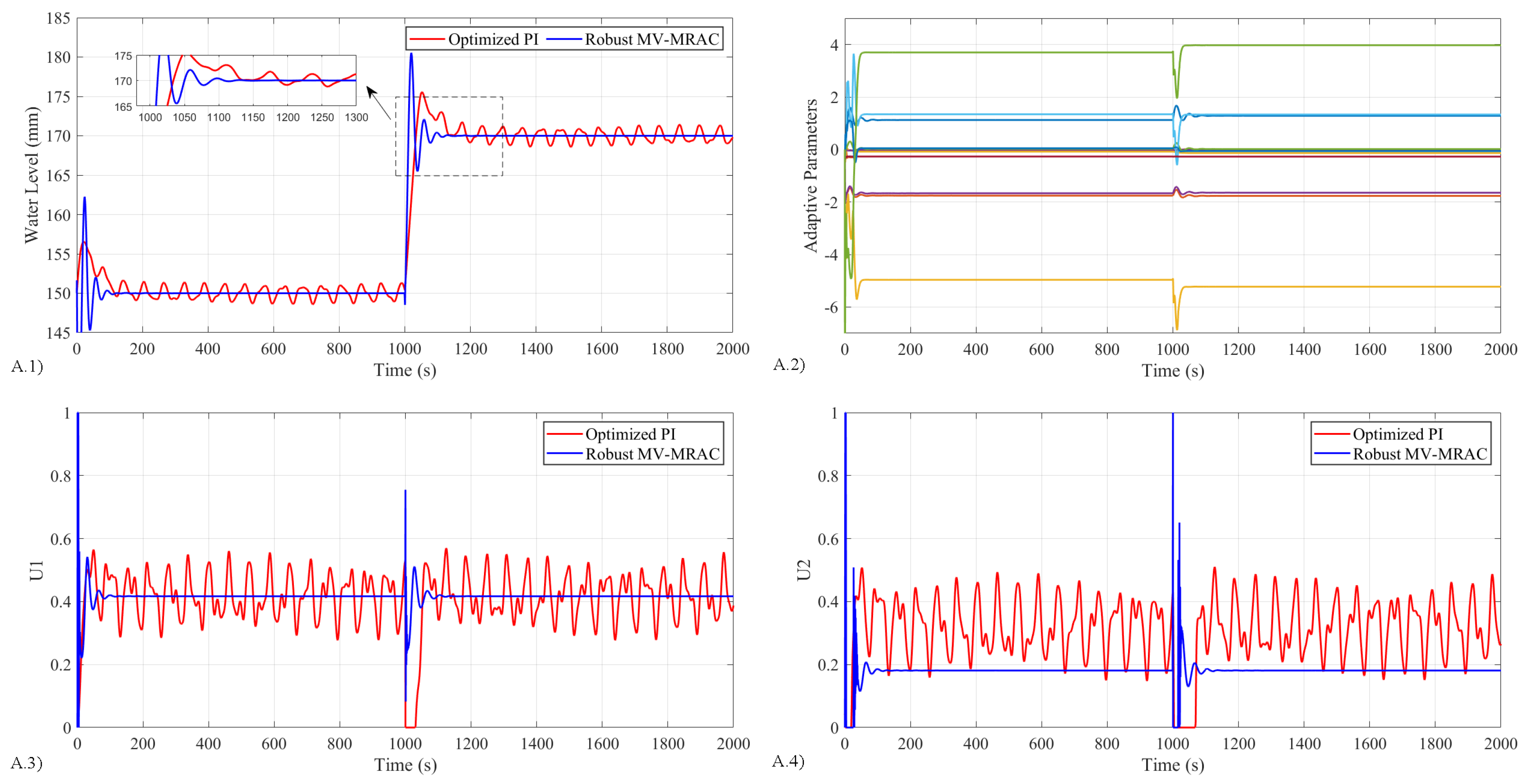Click the black arrow pointing to the inset
1531x784 pixels.
[378, 103]
